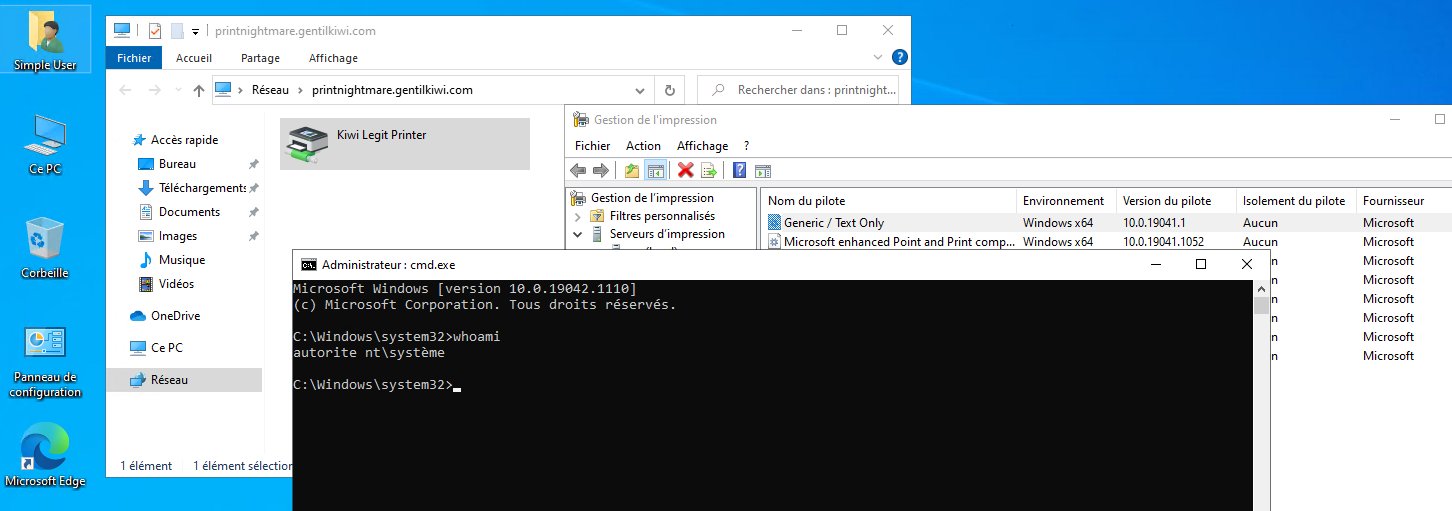The height and width of the screenshot is (511, 1452).
Task: Click the Réseau breadcrumb in the address bar
Action: tap(268, 90)
